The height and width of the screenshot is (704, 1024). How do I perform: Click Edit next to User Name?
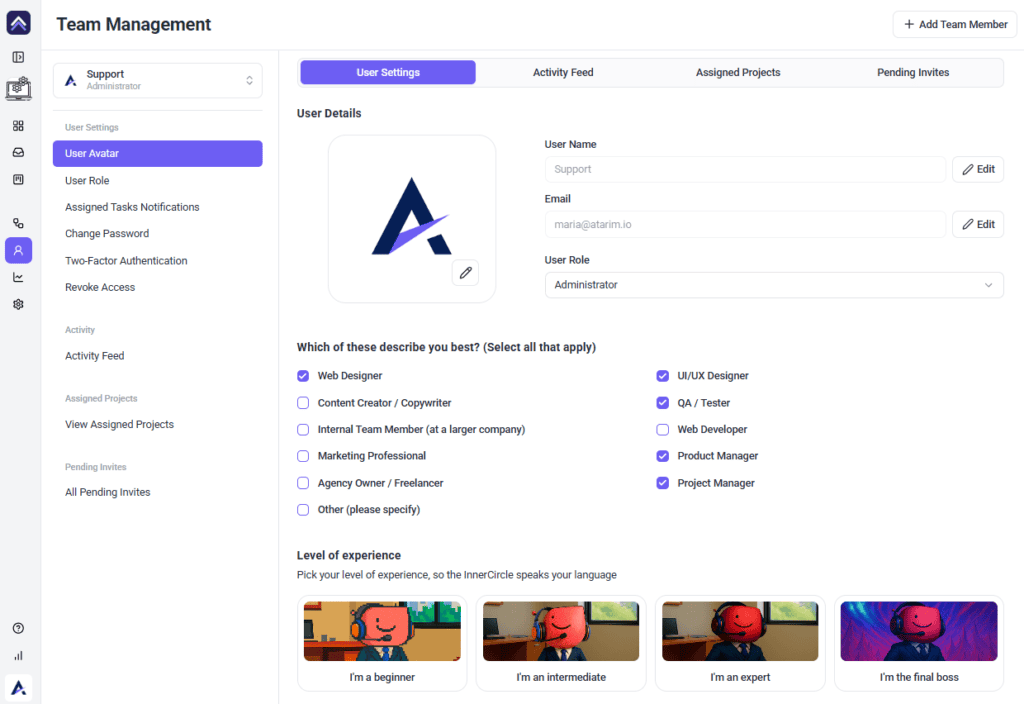(x=978, y=169)
